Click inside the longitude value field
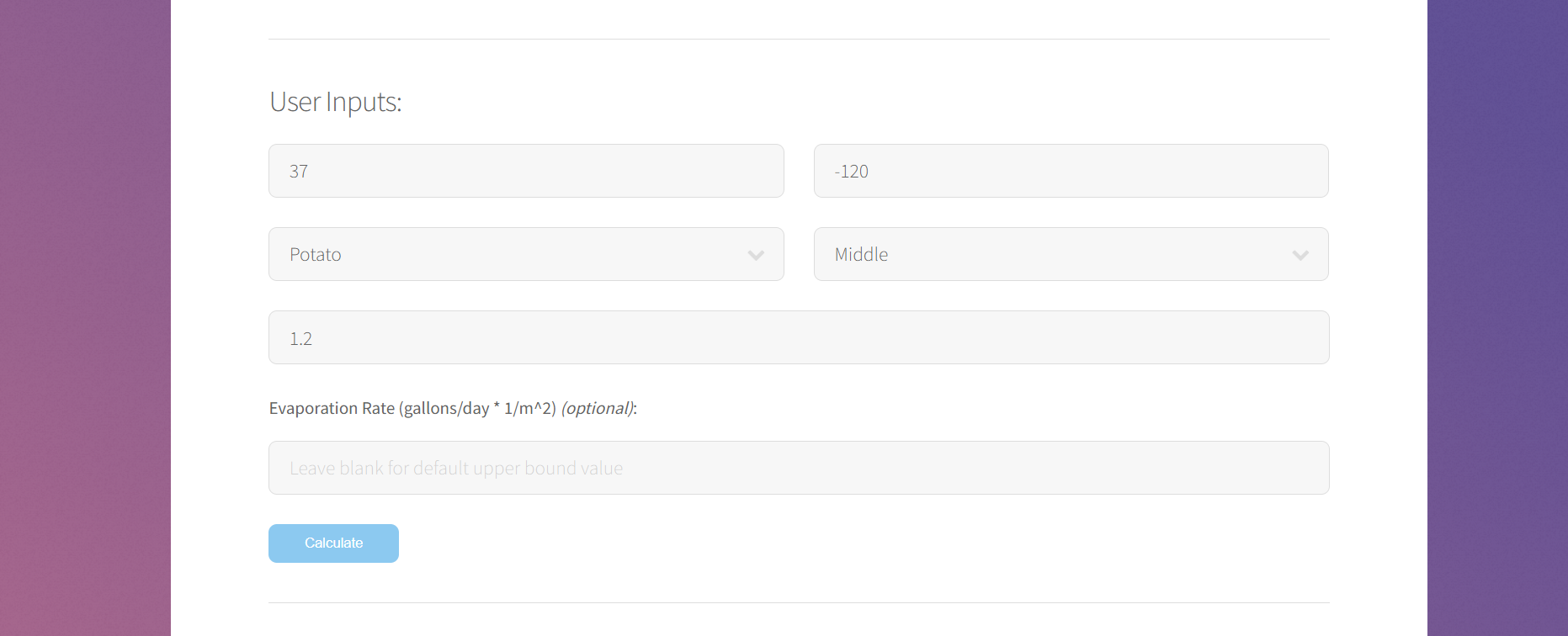 (1071, 170)
